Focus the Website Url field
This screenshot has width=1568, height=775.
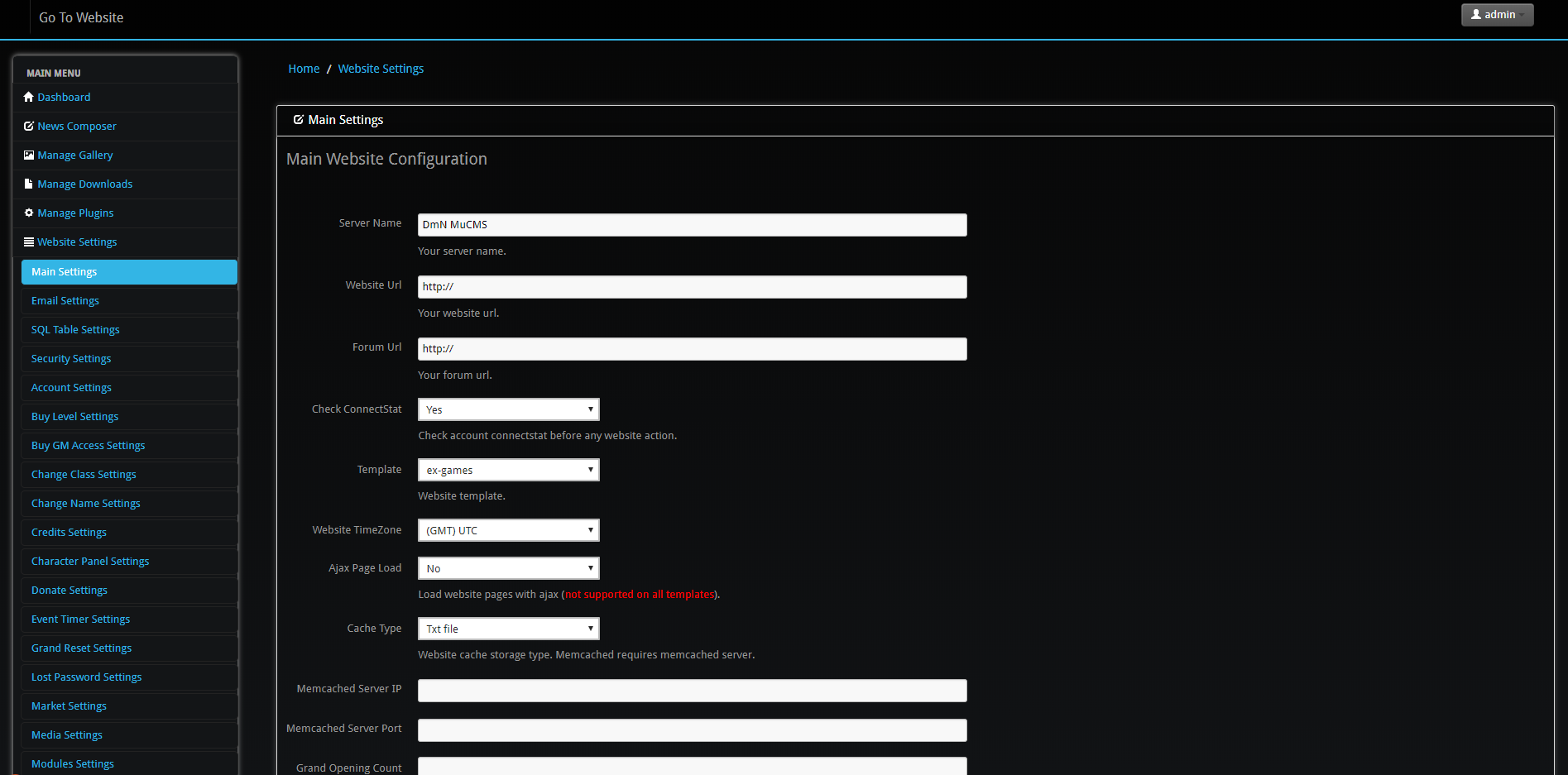click(x=692, y=287)
